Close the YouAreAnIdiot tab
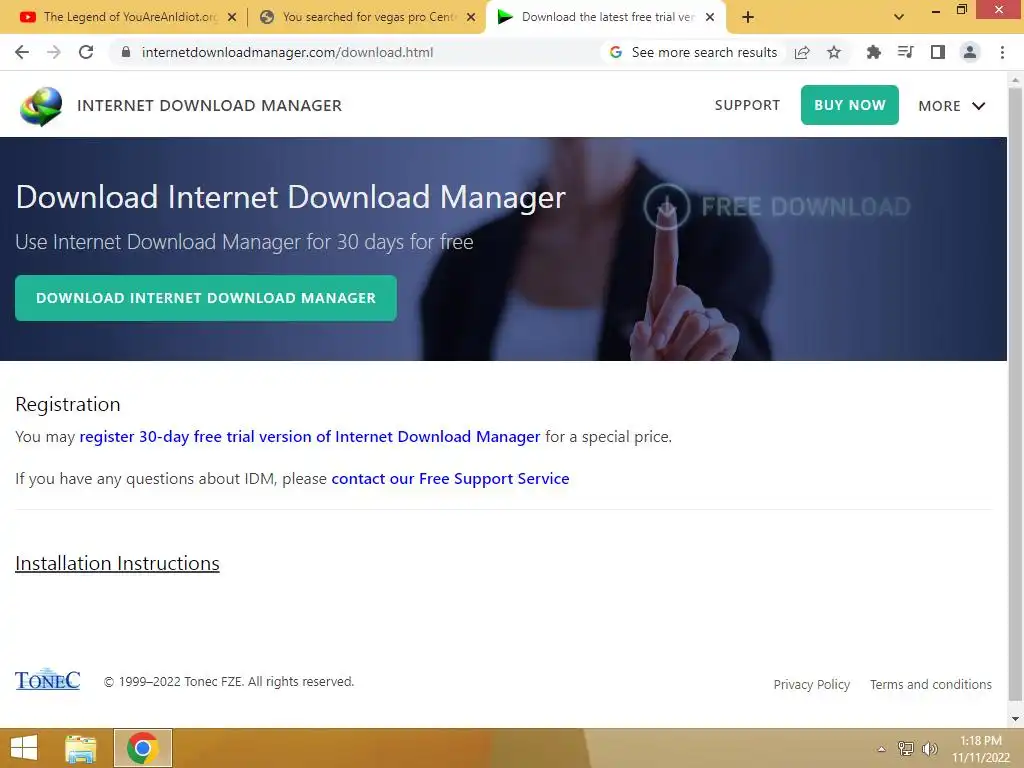Screen dimensions: 1024x768 point(232,17)
